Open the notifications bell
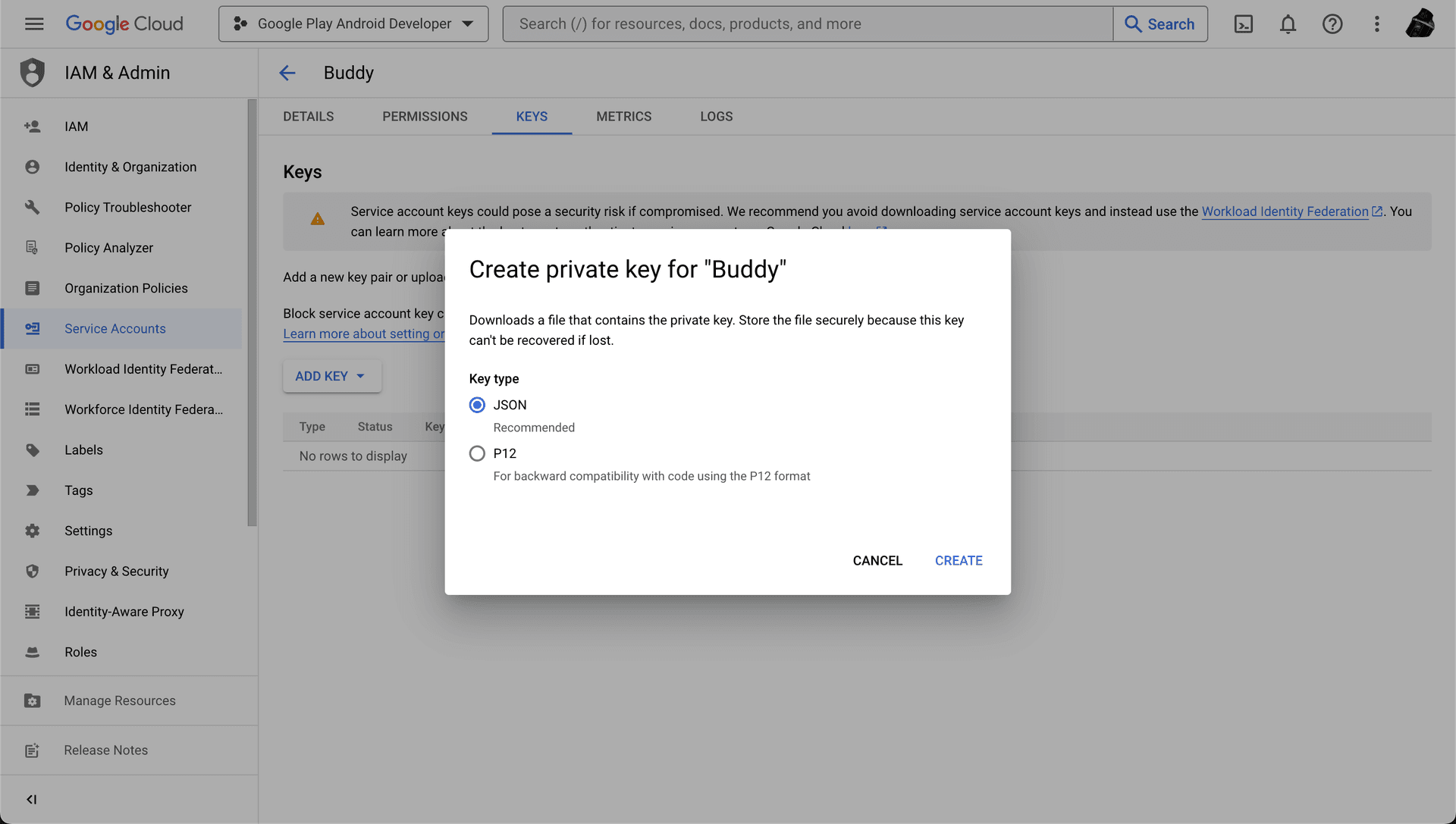The image size is (1456, 824). [x=1288, y=24]
